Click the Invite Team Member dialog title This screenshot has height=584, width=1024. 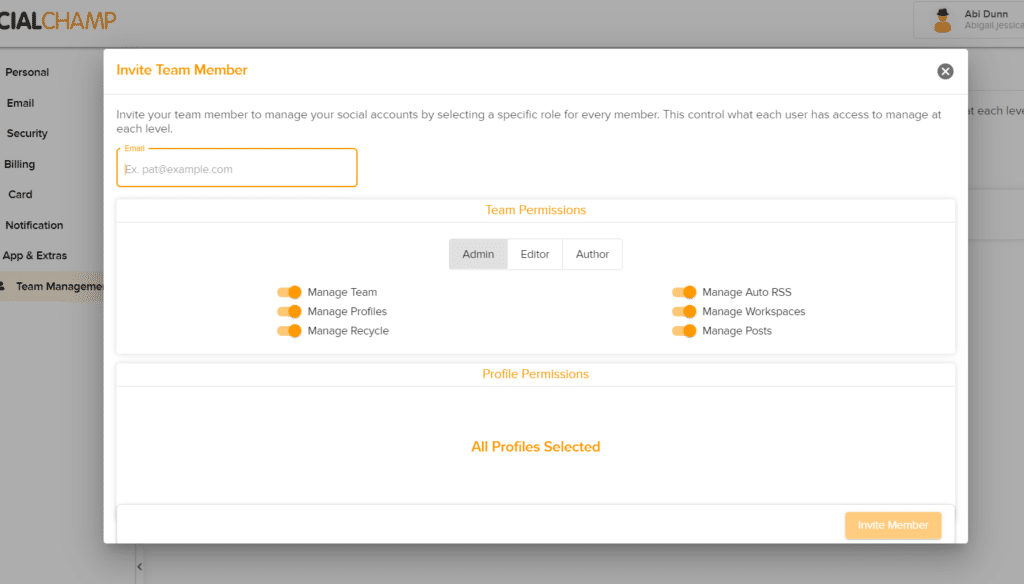182,70
